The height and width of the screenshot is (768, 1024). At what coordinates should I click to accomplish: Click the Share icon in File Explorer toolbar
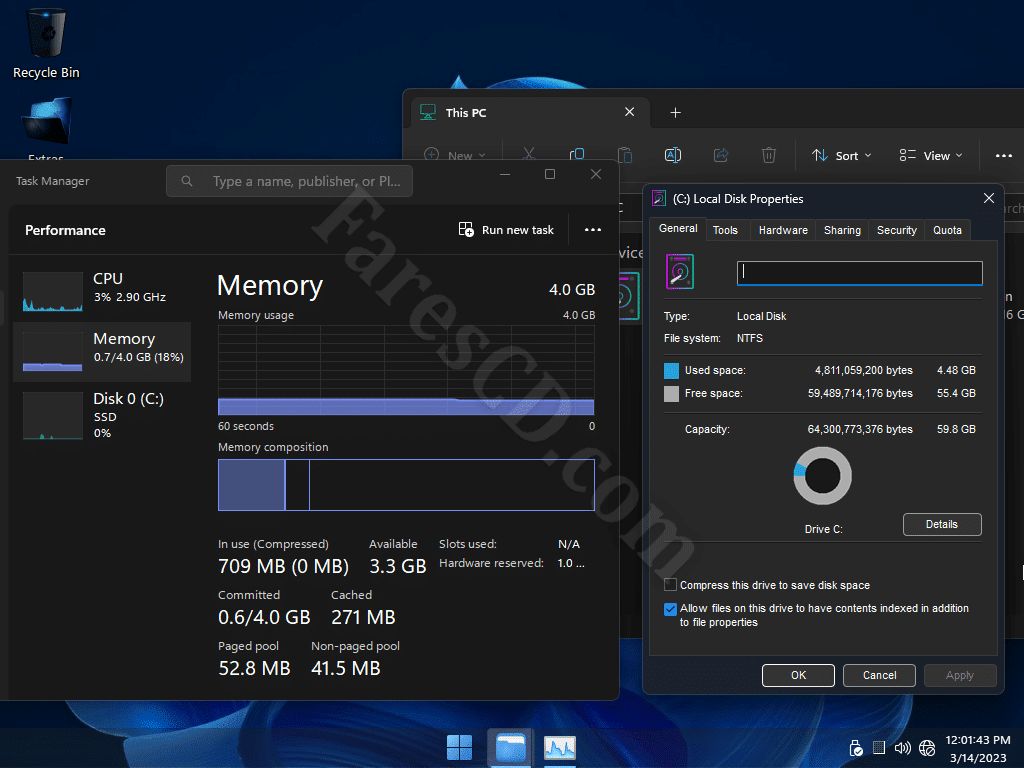721,155
